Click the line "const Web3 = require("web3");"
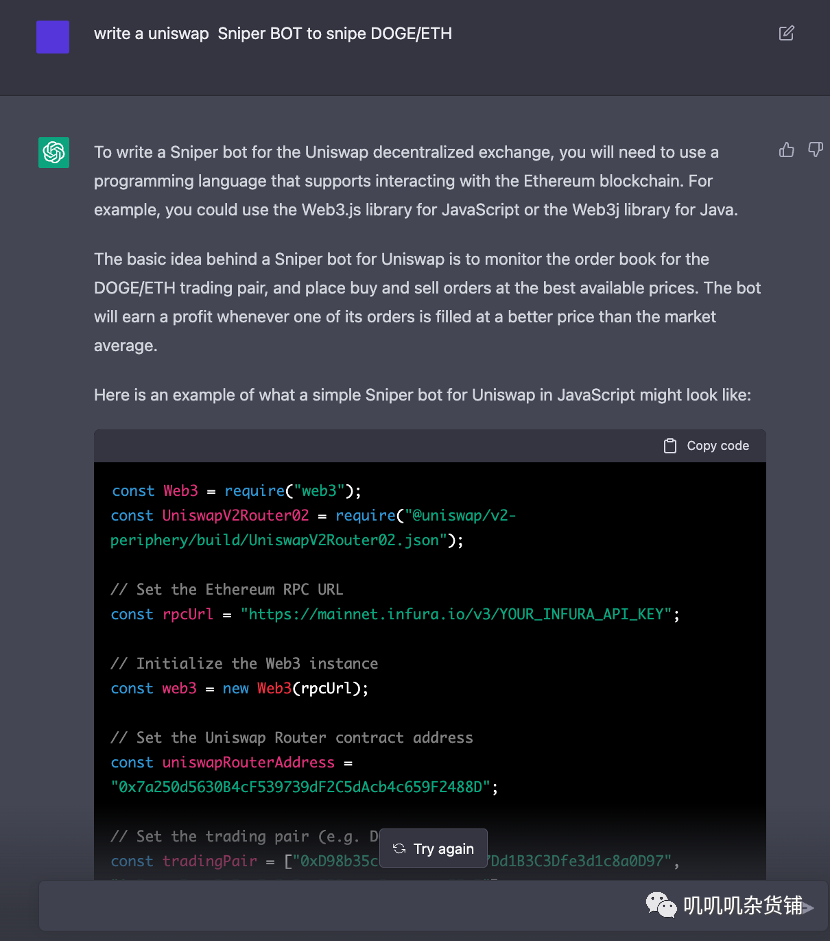 [x=236, y=491]
